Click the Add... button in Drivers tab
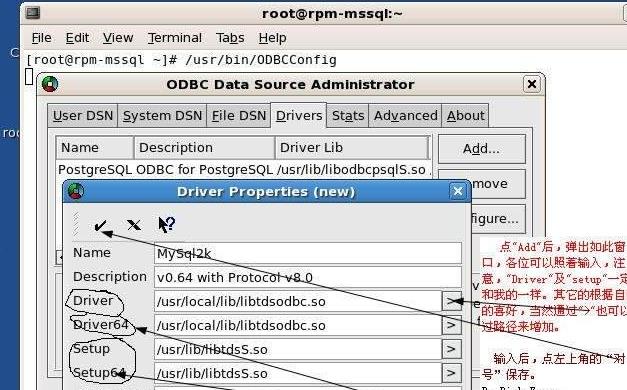Image resolution: width=627 pixels, height=390 pixels. pyautogui.click(x=481, y=149)
